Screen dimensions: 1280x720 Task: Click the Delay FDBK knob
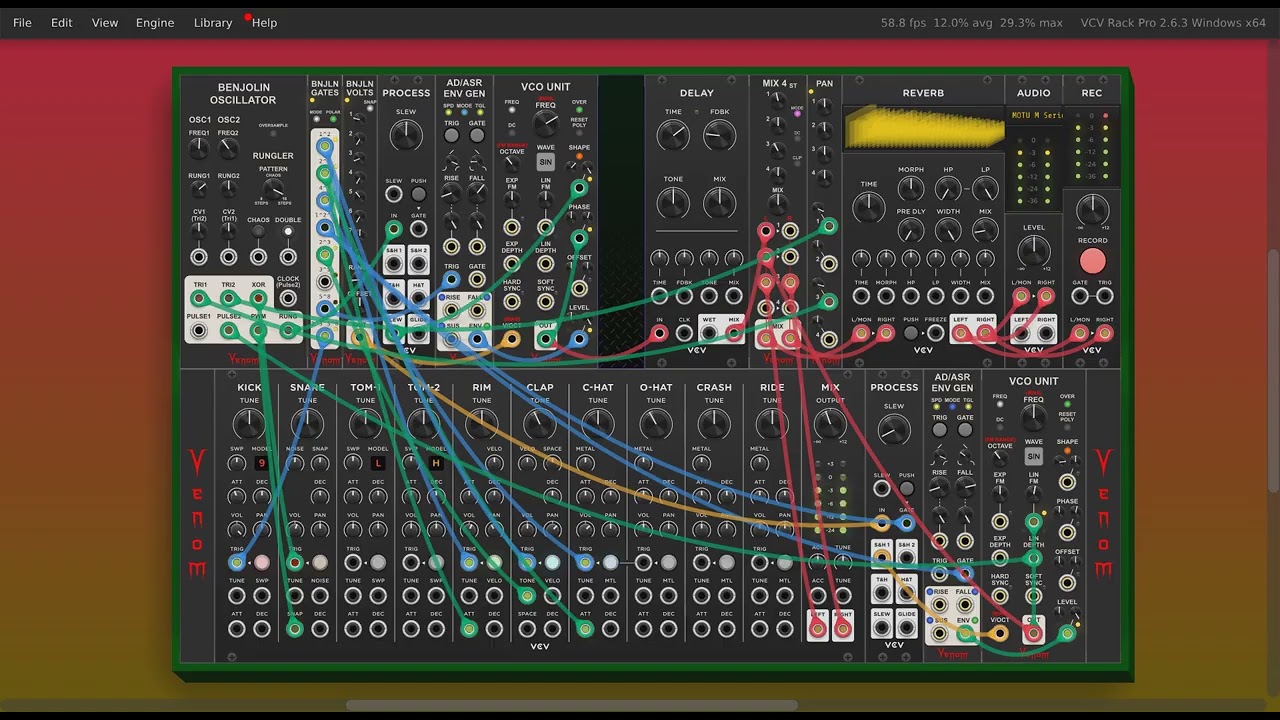click(719, 134)
